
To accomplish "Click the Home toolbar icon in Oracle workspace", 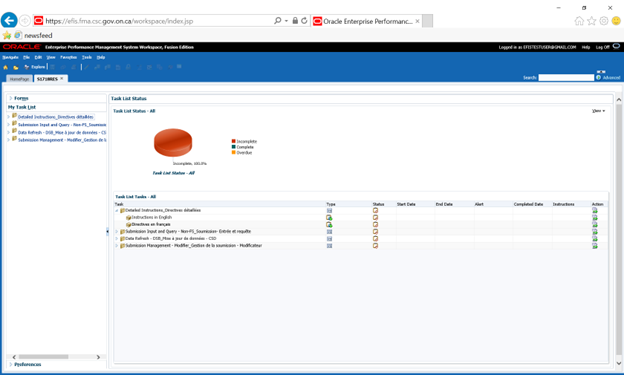I will click(6, 67).
